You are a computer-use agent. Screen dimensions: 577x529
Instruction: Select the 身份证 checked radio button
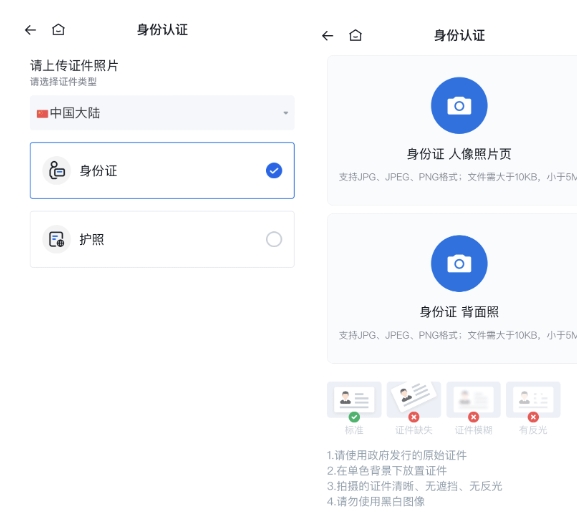coord(274,170)
